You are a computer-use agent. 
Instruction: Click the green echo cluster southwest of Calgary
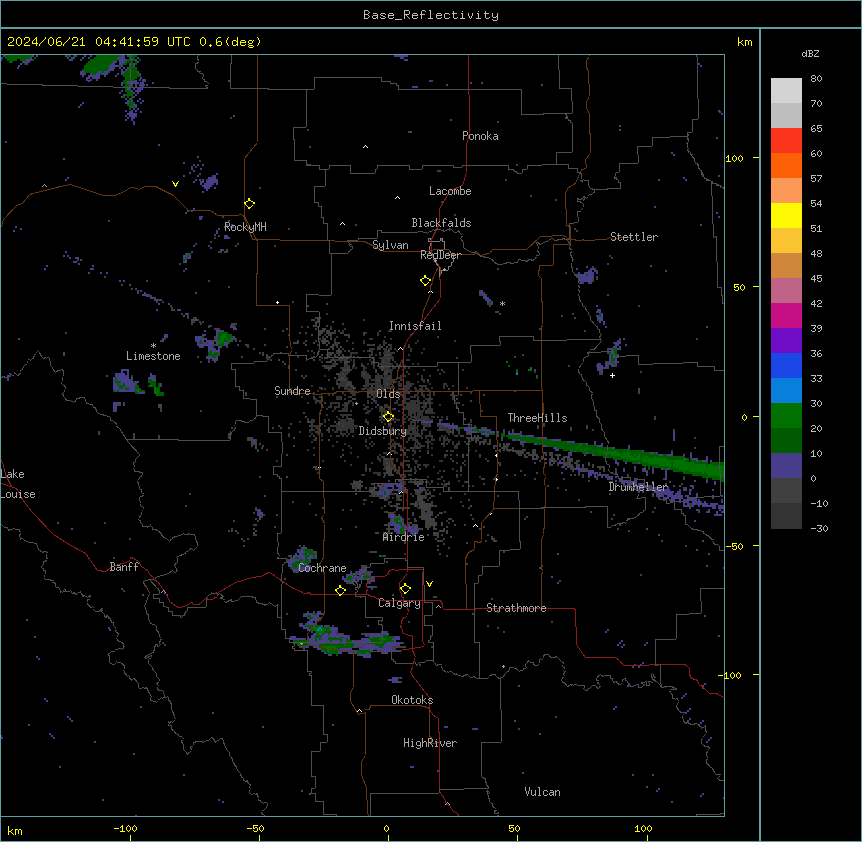346,638
